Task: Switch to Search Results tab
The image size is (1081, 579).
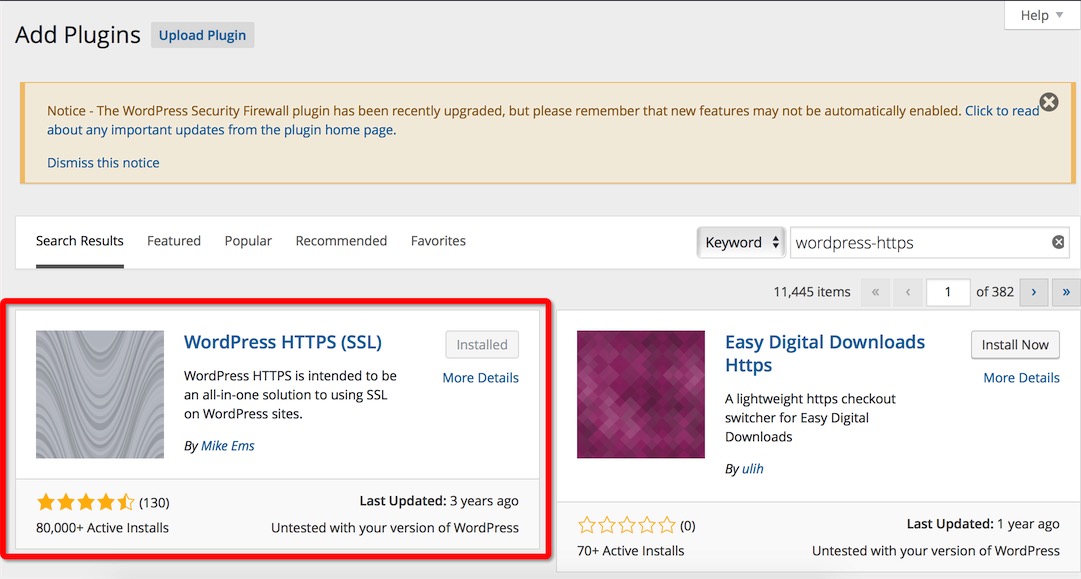Action: point(79,241)
